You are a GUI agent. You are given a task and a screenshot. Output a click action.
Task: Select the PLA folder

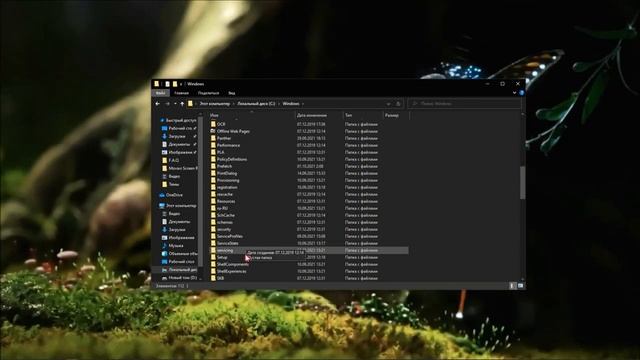tap(220, 152)
